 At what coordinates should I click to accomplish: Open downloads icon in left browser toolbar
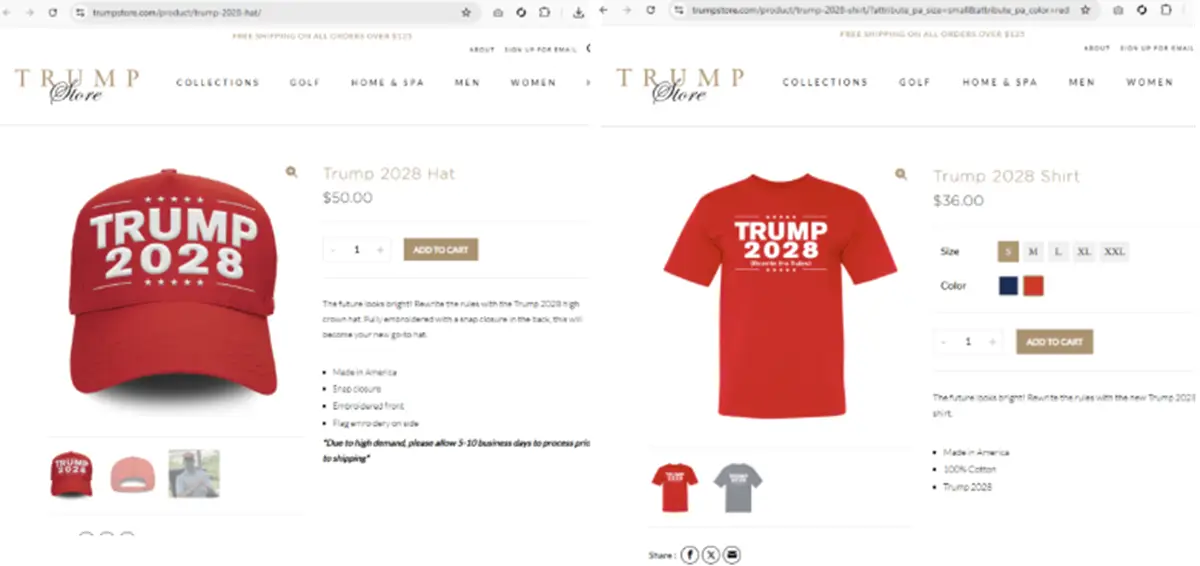(x=579, y=12)
